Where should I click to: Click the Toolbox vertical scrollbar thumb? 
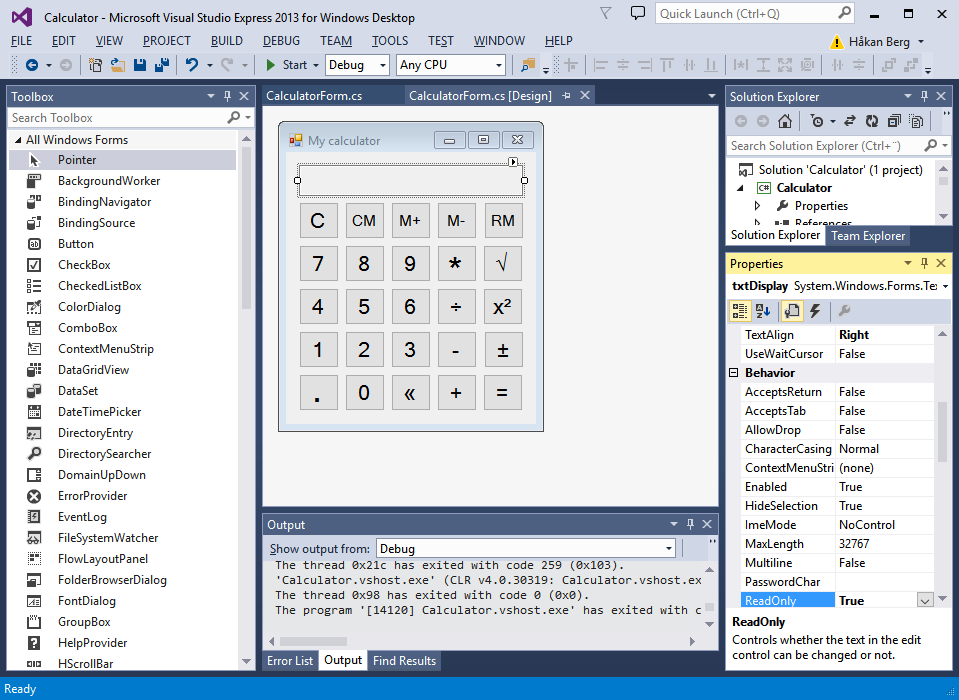pos(246,227)
